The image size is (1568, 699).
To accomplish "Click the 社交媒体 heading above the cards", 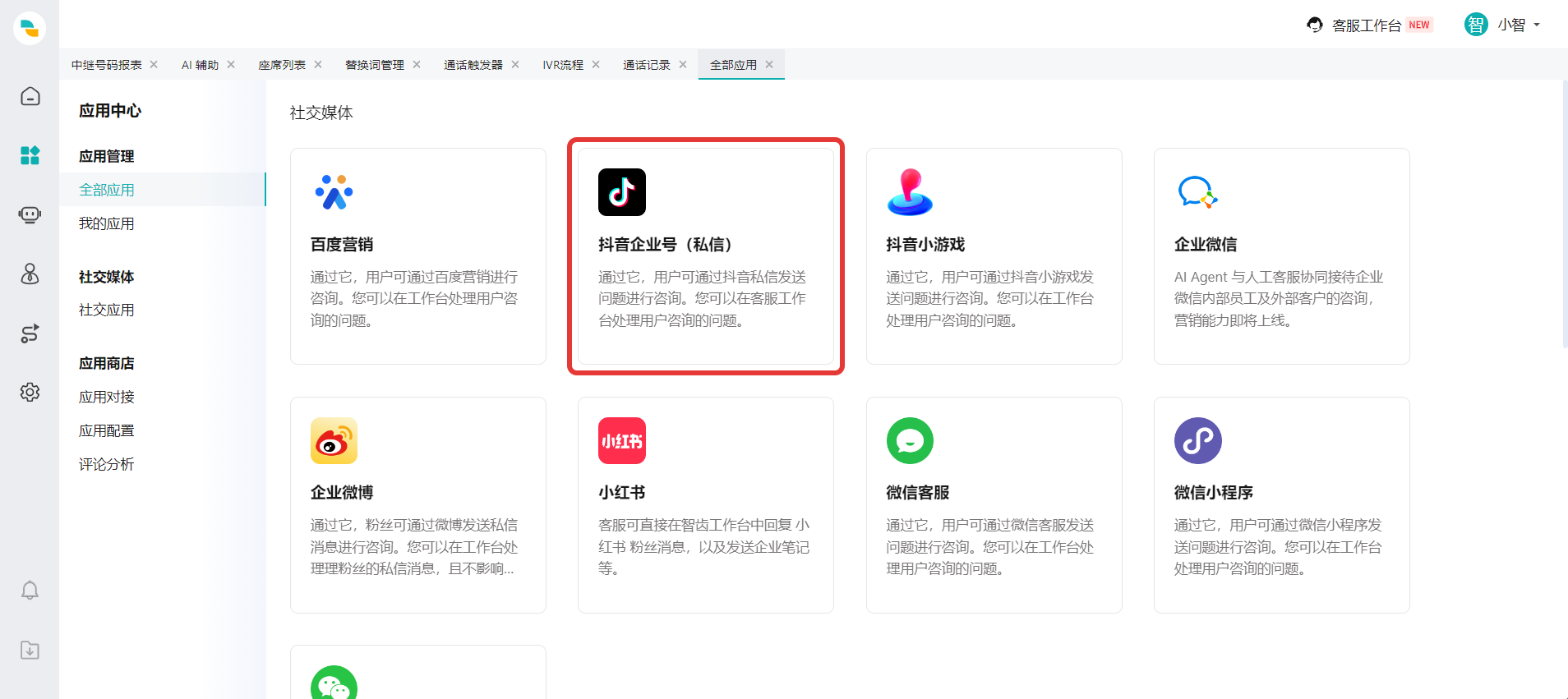I will coord(321,113).
